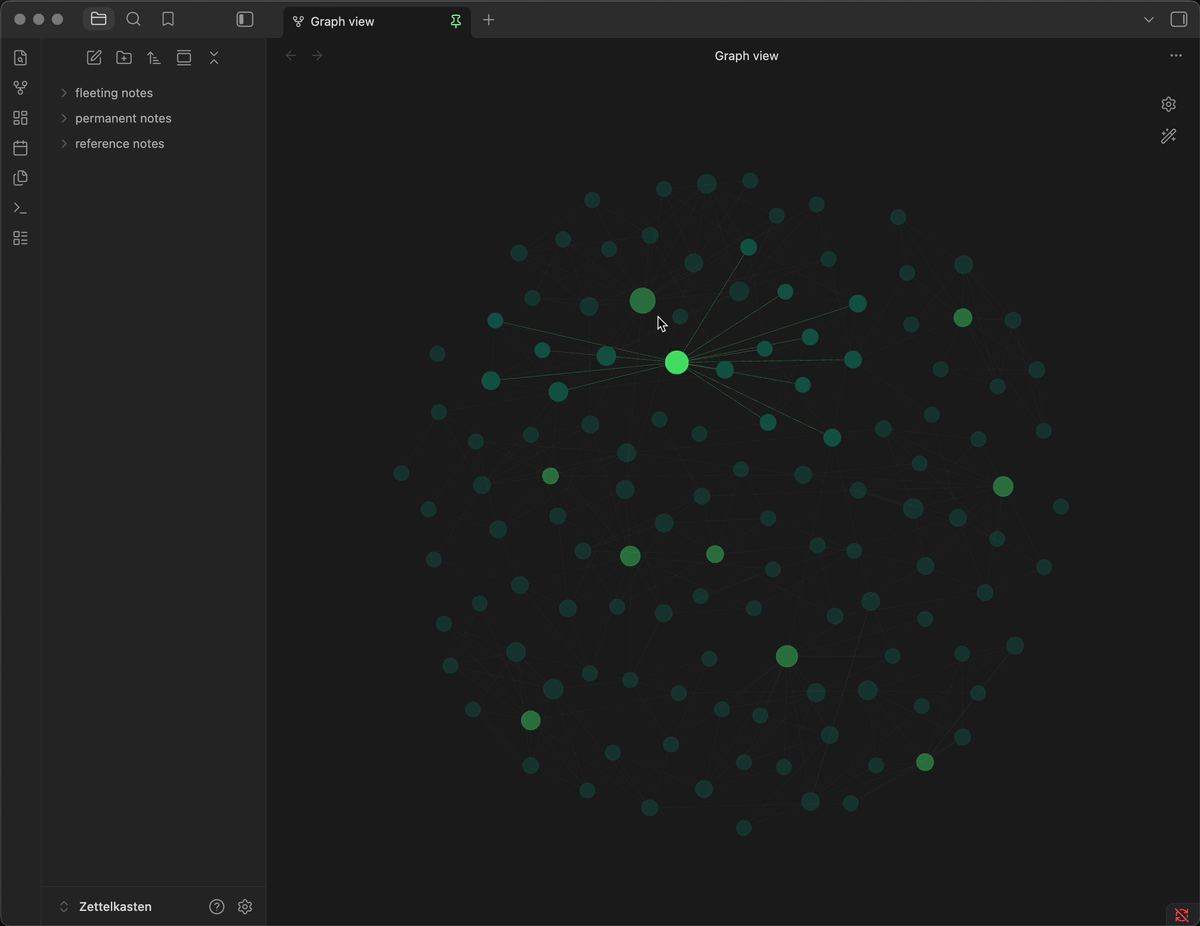1200x926 pixels.
Task: Click the ribbon icon showing squares with lines
Action: pos(20,238)
